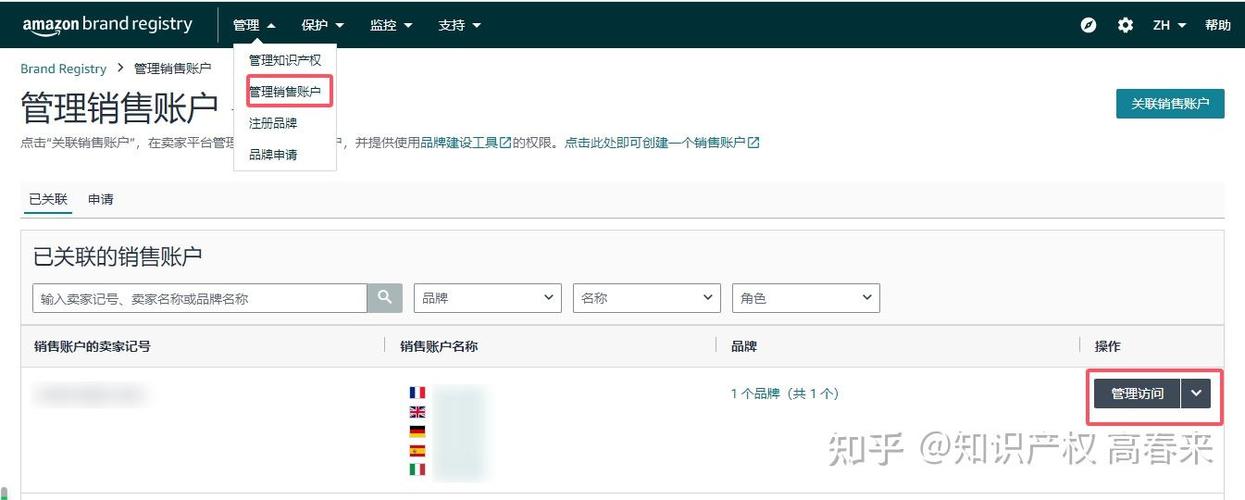
Task: Expand the 名称 filter dropdown
Action: pyautogui.click(x=647, y=298)
